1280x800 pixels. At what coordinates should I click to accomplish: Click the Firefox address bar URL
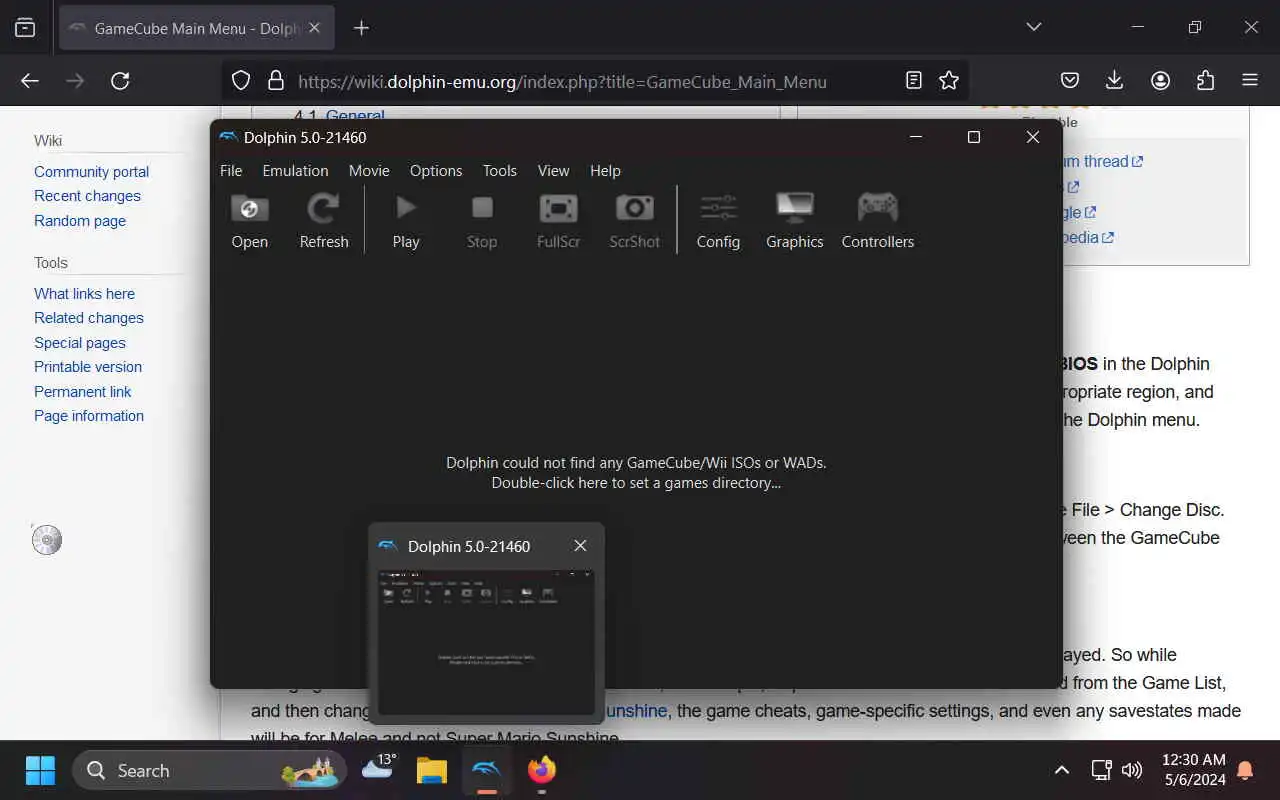coord(562,82)
